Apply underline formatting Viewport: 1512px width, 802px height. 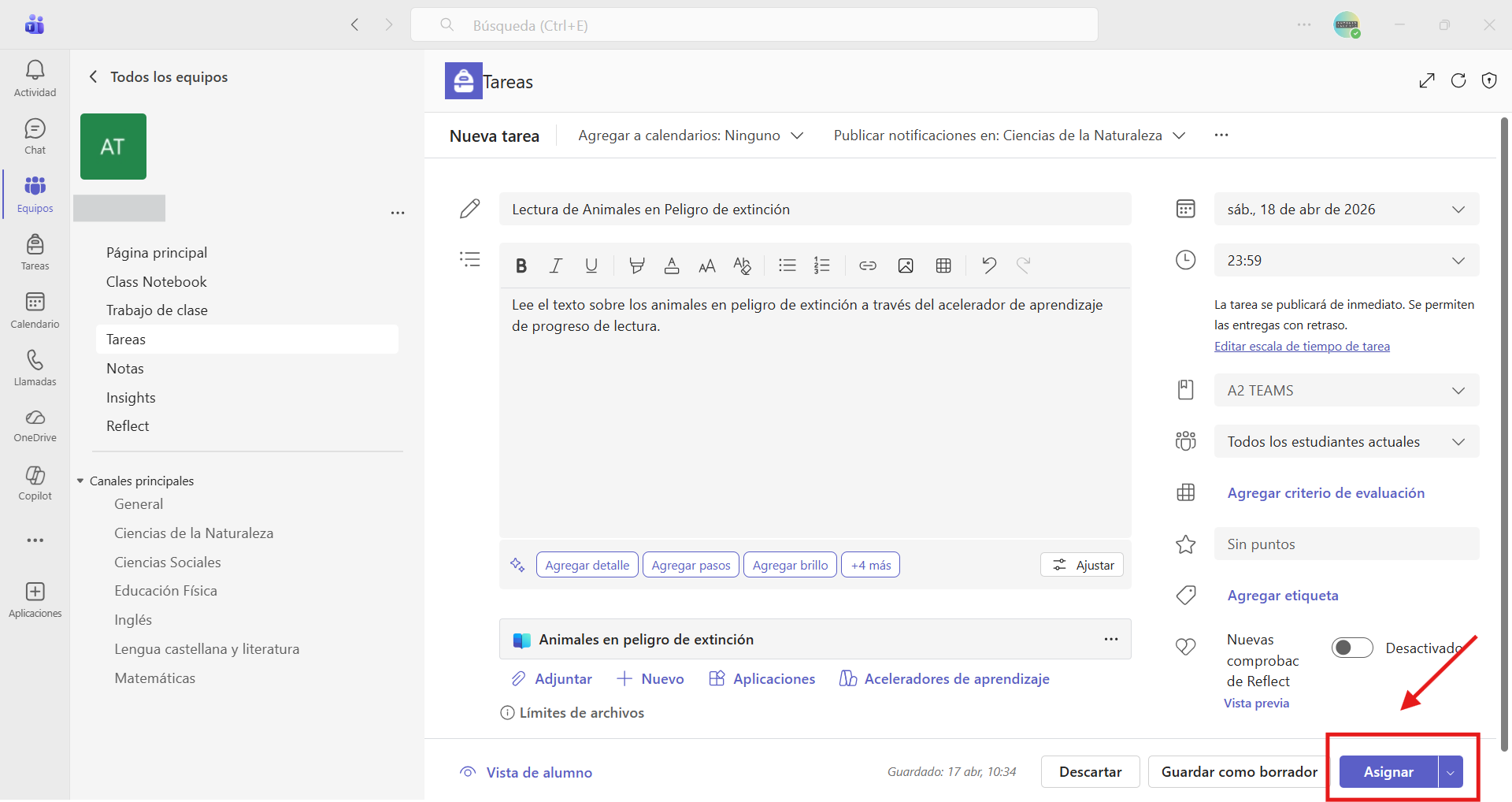pyautogui.click(x=591, y=265)
